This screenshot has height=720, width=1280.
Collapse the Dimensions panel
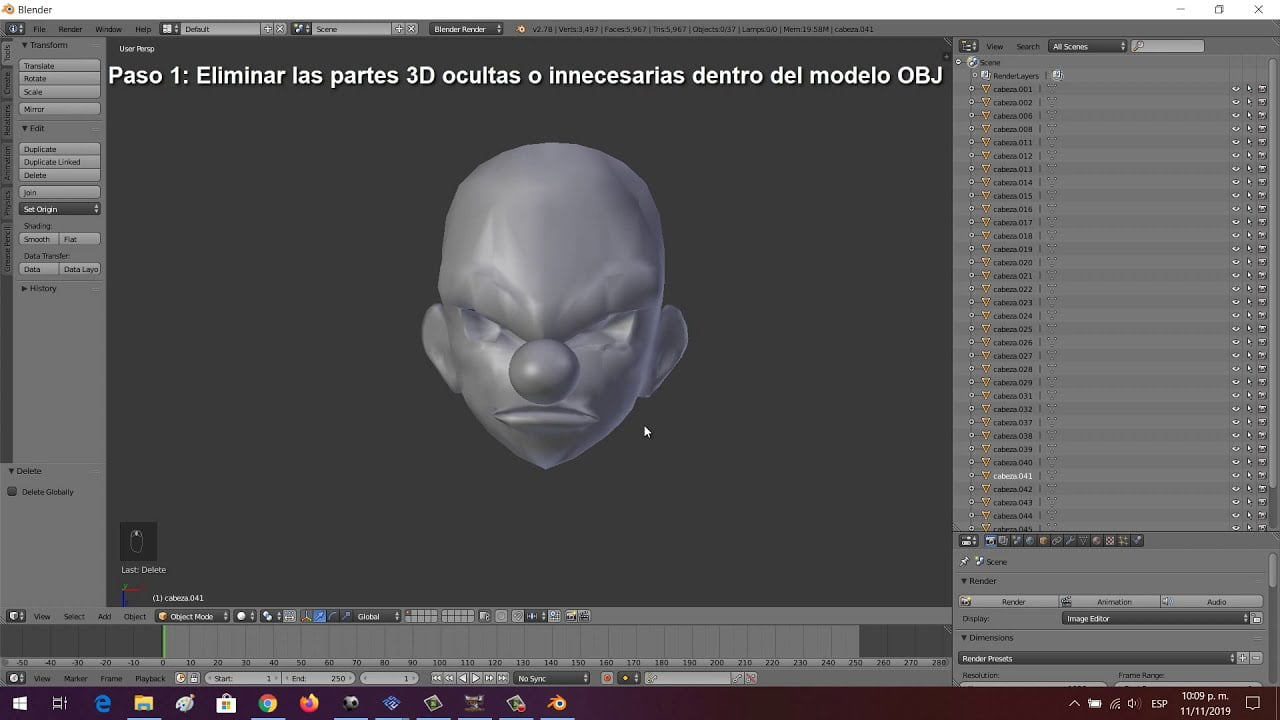[x=988, y=637]
